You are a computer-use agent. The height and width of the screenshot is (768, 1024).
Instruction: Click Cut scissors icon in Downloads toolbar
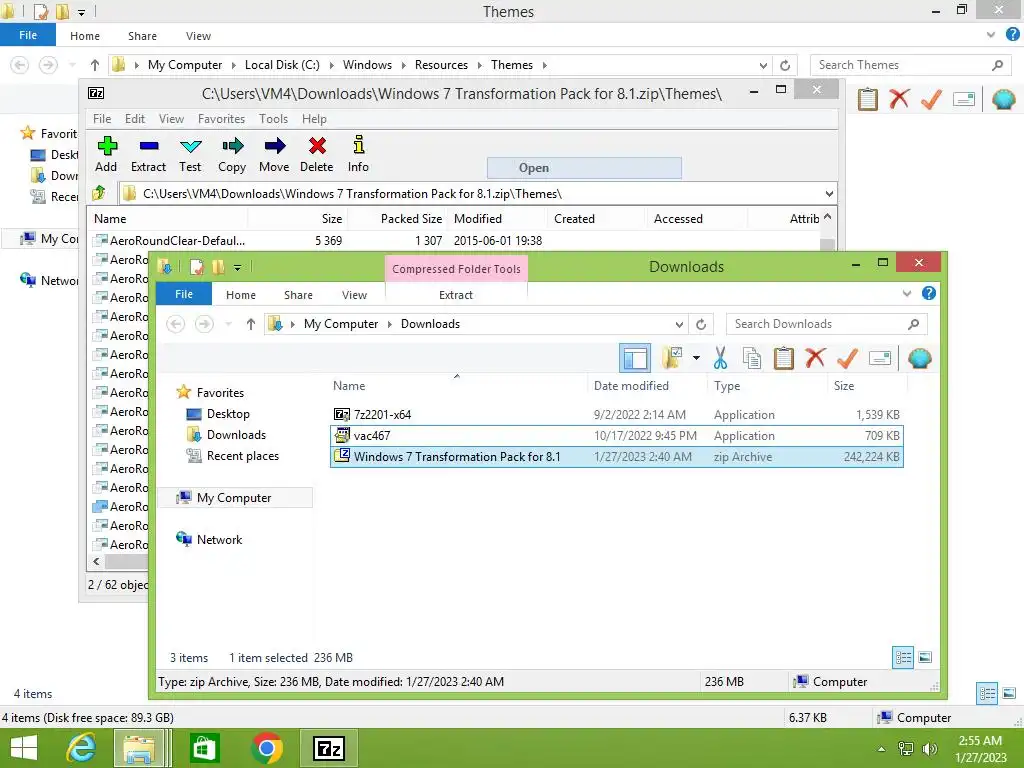coord(720,358)
